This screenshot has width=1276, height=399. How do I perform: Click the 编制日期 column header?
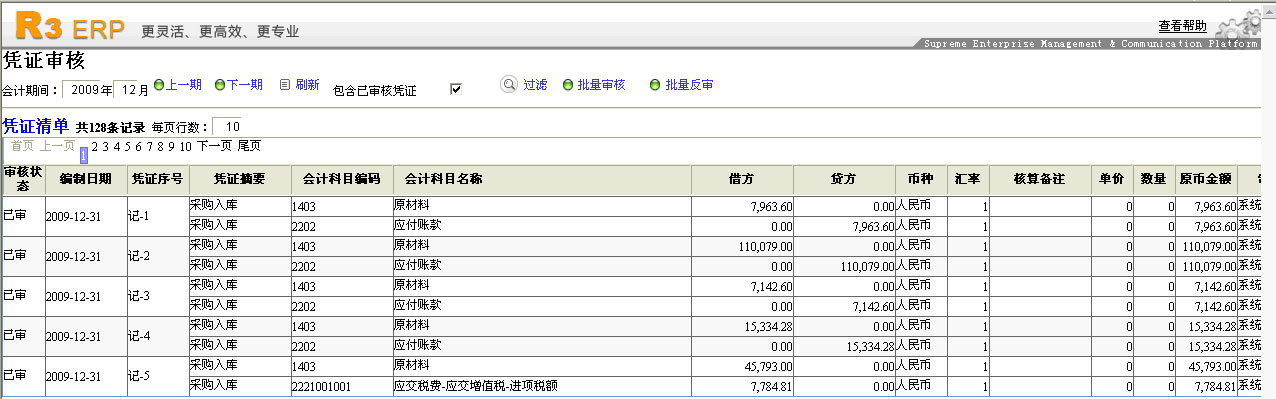click(86, 180)
